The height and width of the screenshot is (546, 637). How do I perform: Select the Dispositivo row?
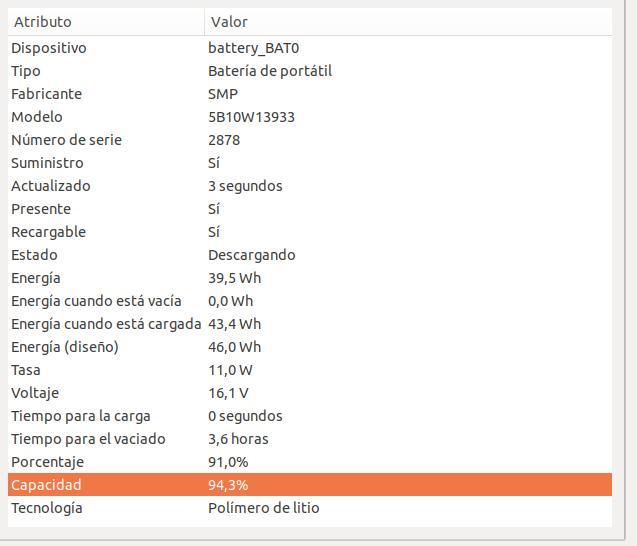[x=310, y=48]
